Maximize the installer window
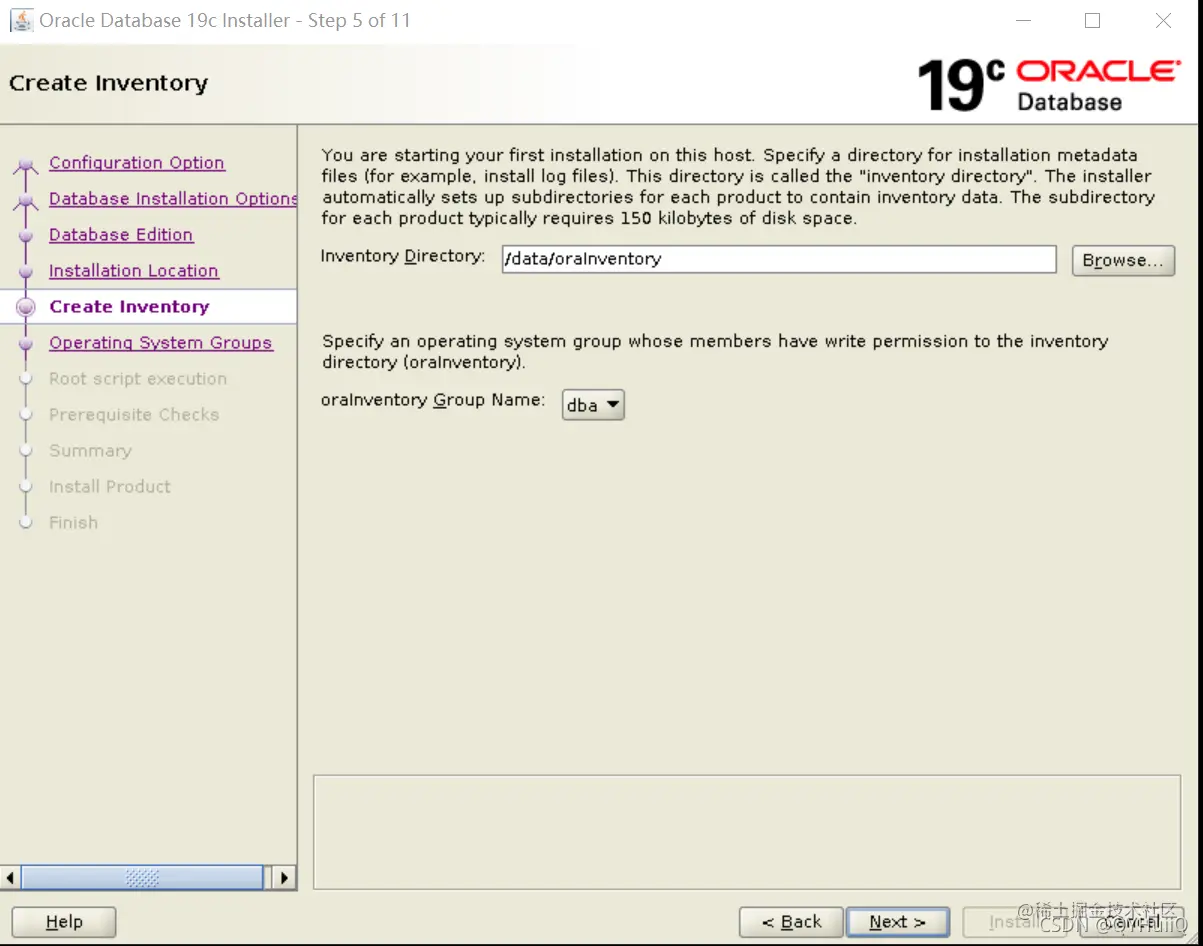The image size is (1203, 946). click(x=1093, y=20)
